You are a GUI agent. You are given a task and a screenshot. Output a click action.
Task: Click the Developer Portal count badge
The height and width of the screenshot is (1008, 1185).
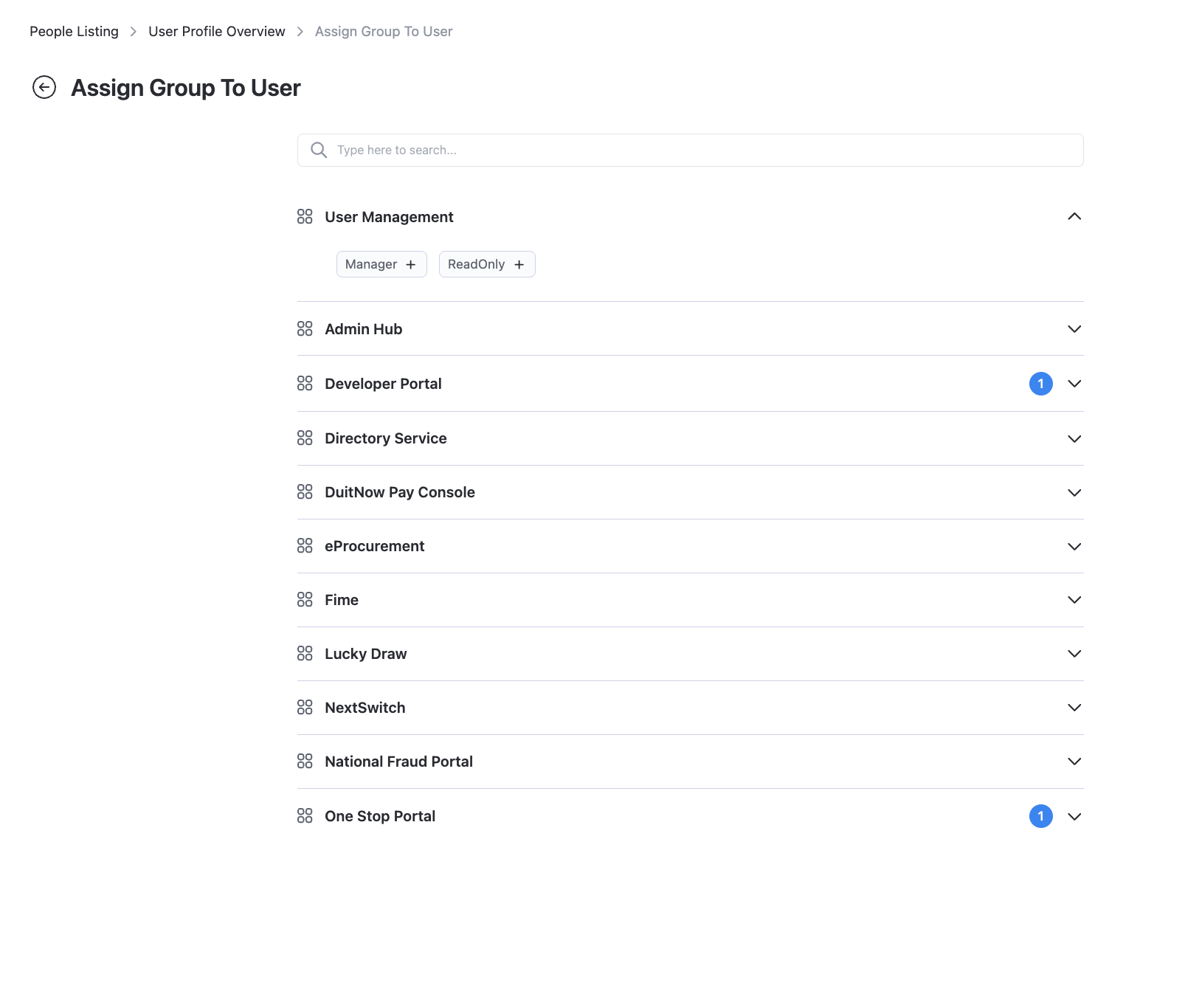[1040, 384]
